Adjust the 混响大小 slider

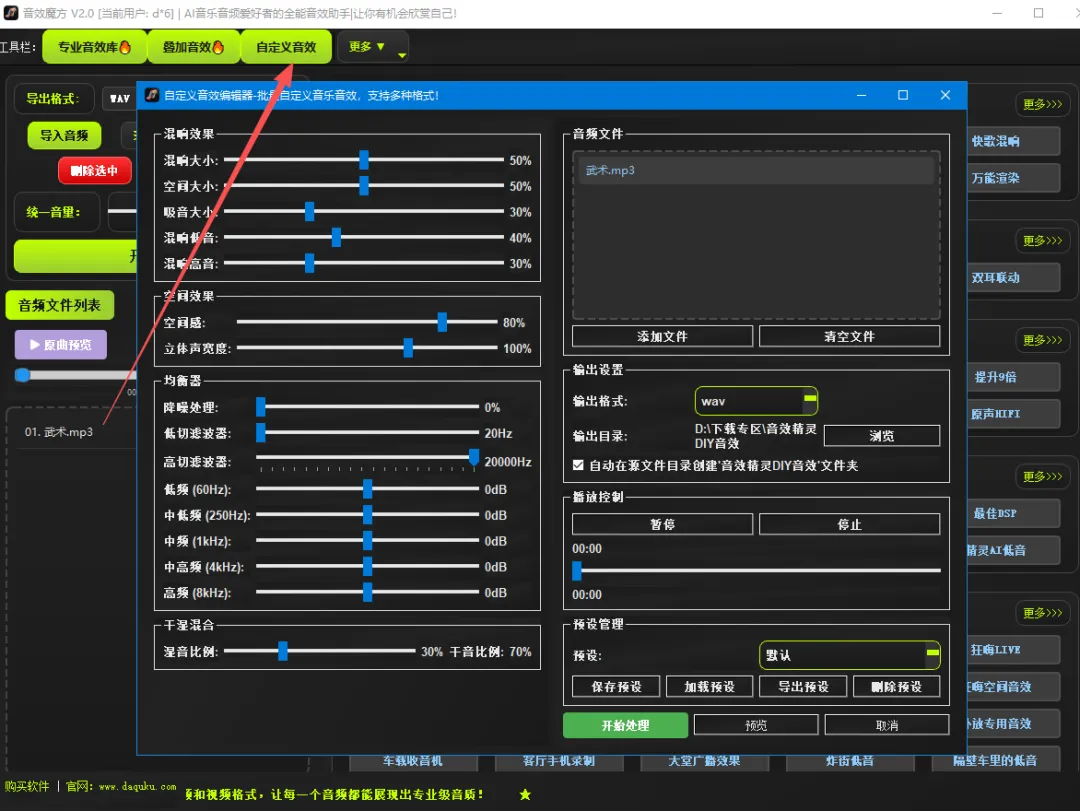pyautogui.click(x=364, y=160)
